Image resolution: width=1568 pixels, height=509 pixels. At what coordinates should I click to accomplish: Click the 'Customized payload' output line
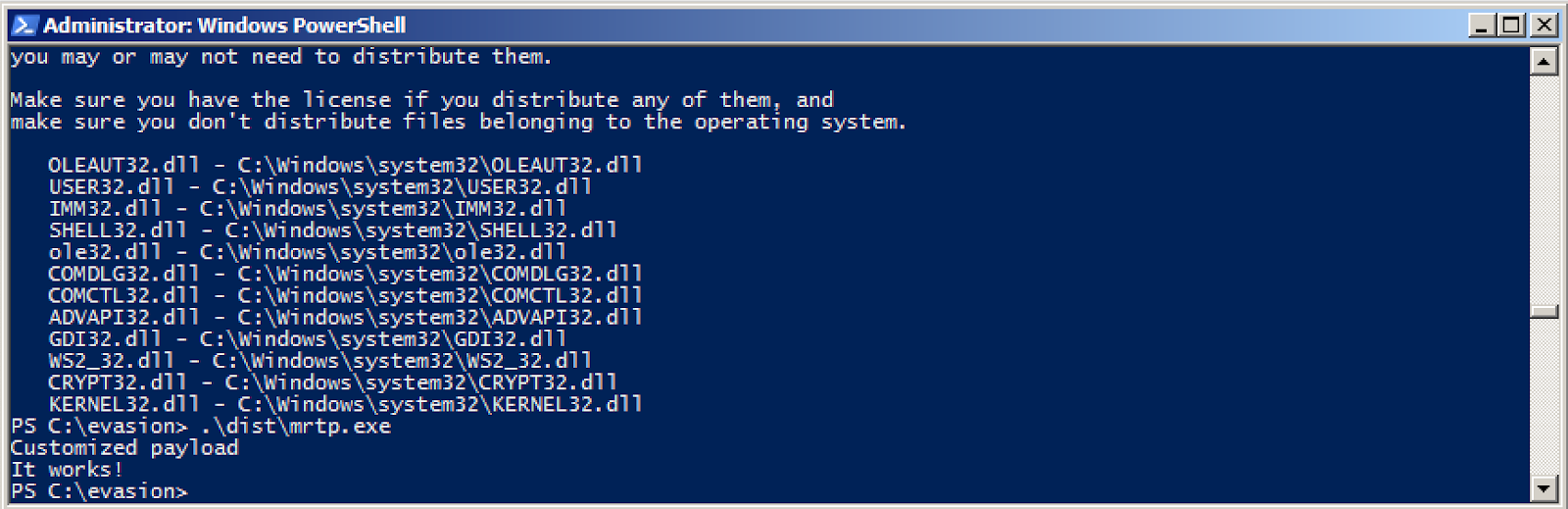[124, 448]
